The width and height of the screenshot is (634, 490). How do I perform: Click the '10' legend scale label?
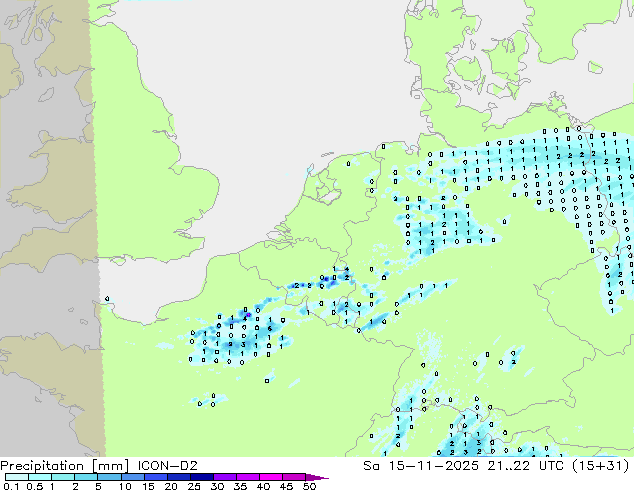(x=125, y=486)
